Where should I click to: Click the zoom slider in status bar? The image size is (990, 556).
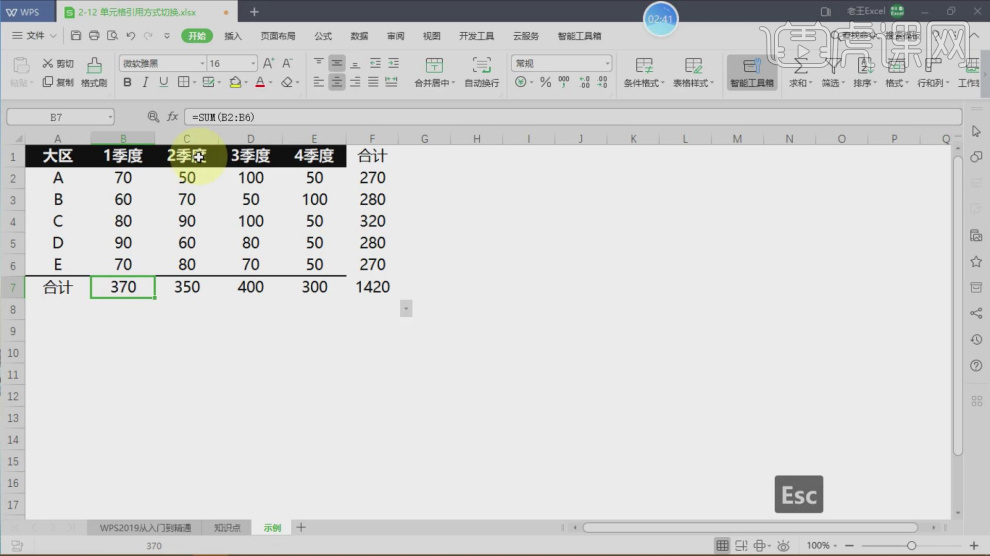point(911,545)
